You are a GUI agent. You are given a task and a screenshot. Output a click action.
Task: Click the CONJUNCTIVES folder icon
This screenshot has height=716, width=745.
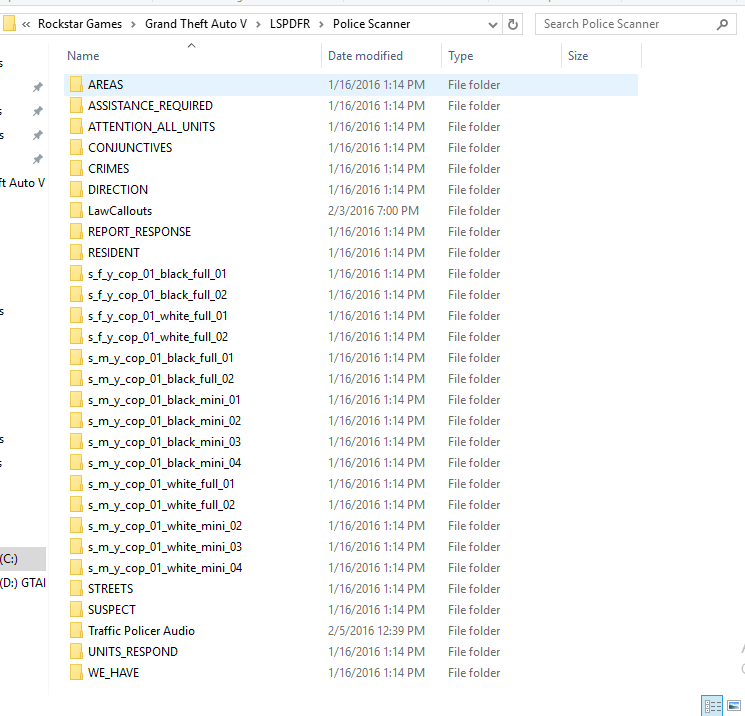(x=76, y=147)
